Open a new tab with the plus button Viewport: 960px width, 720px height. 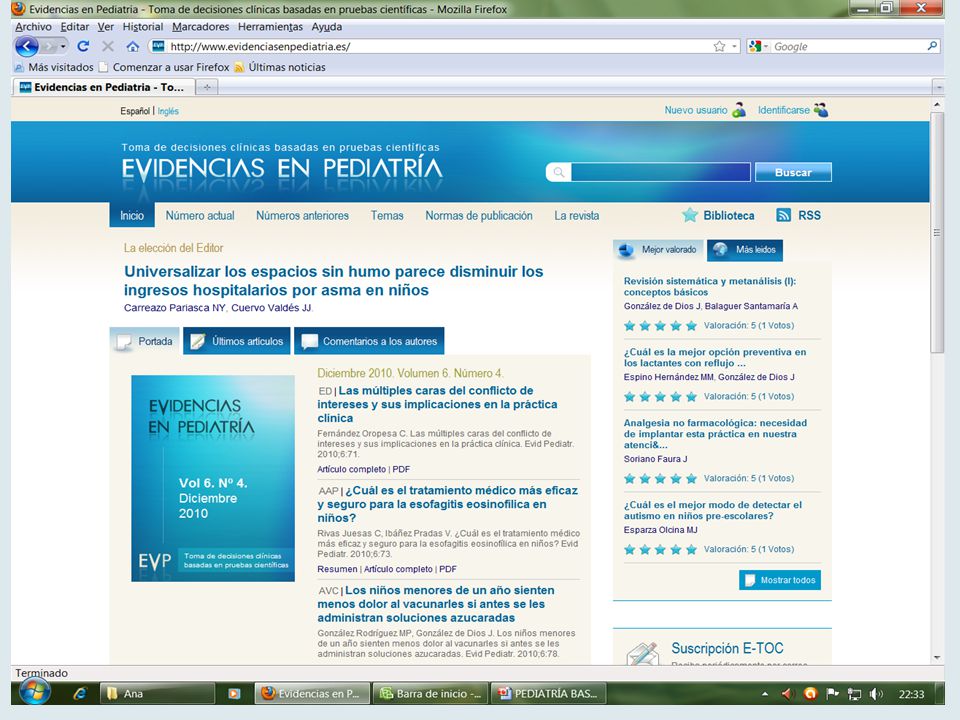(207, 88)
